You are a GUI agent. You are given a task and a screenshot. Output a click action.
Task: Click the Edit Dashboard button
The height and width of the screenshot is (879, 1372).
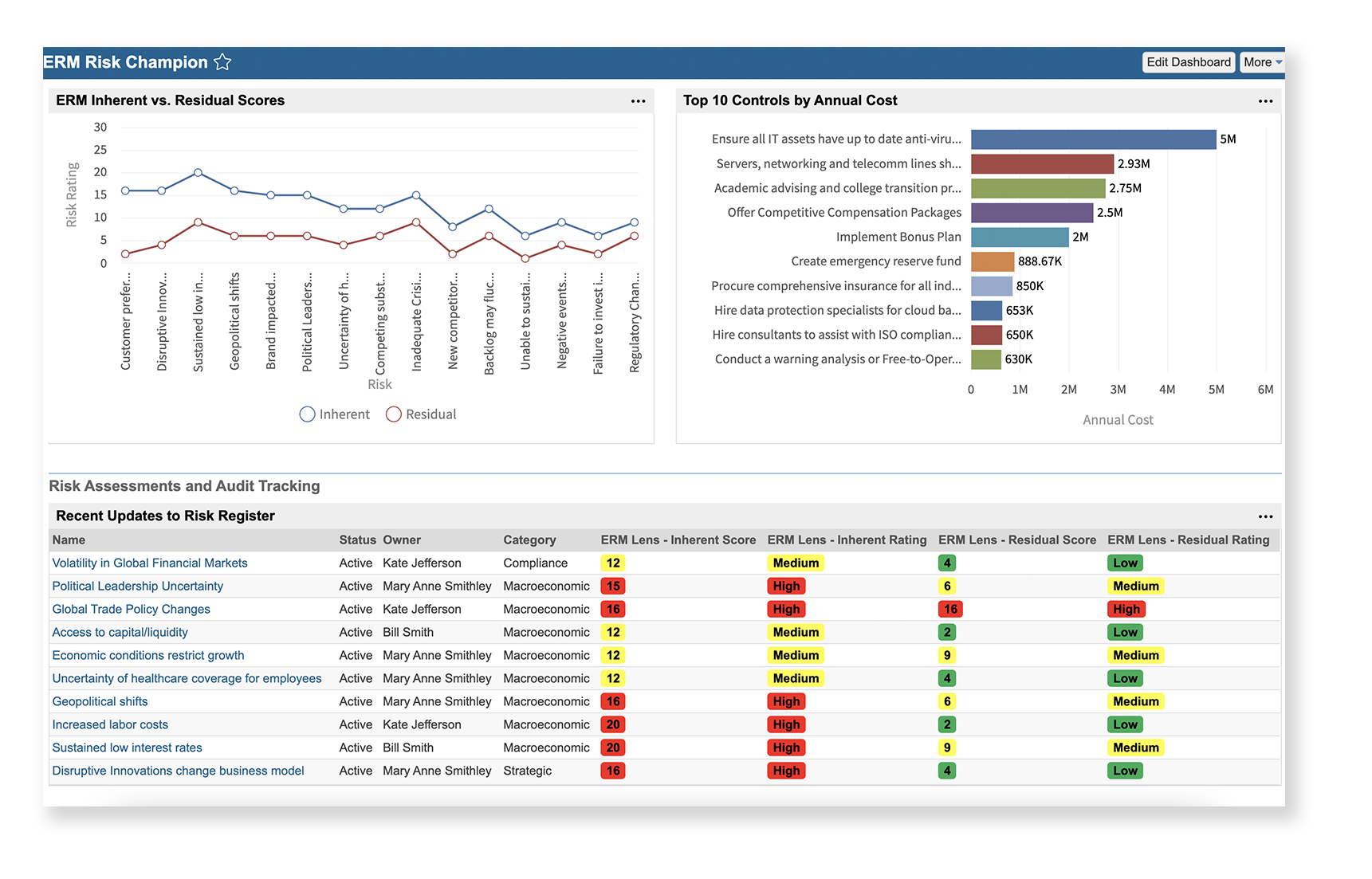click(x=1189, y=61)
